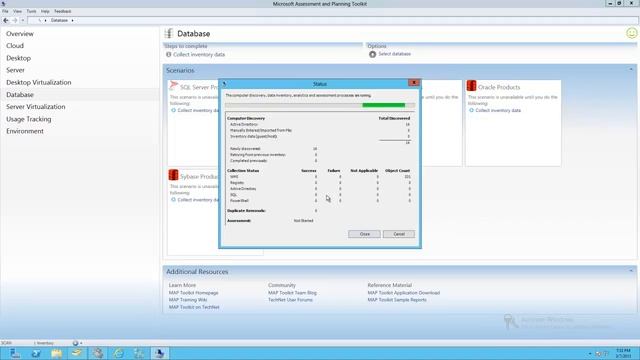
Task: Click Collect inventory data in Oracle Products card
Action: [498, 110]
